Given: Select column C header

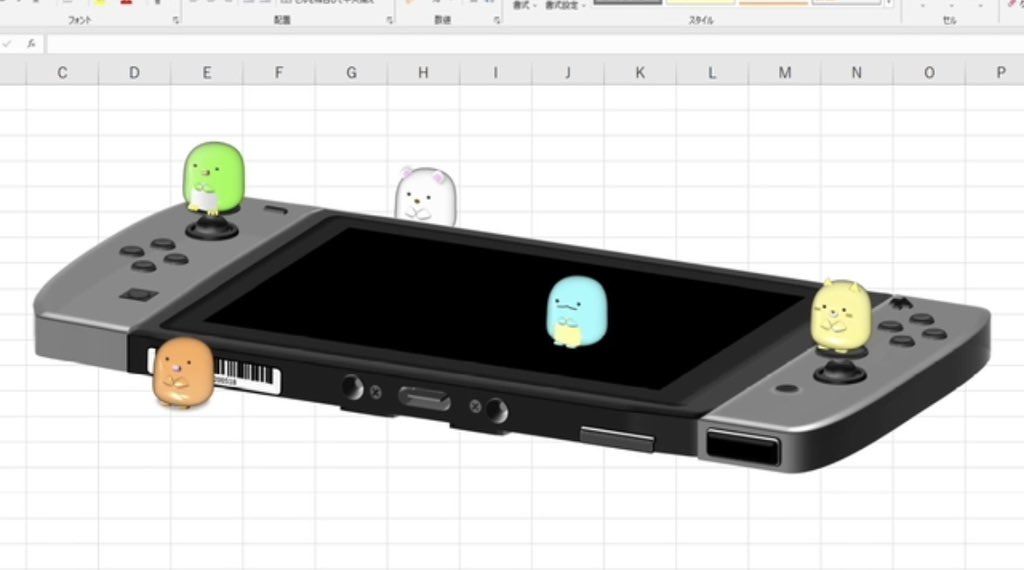Looking at the screenshot, I should point(62,72).
